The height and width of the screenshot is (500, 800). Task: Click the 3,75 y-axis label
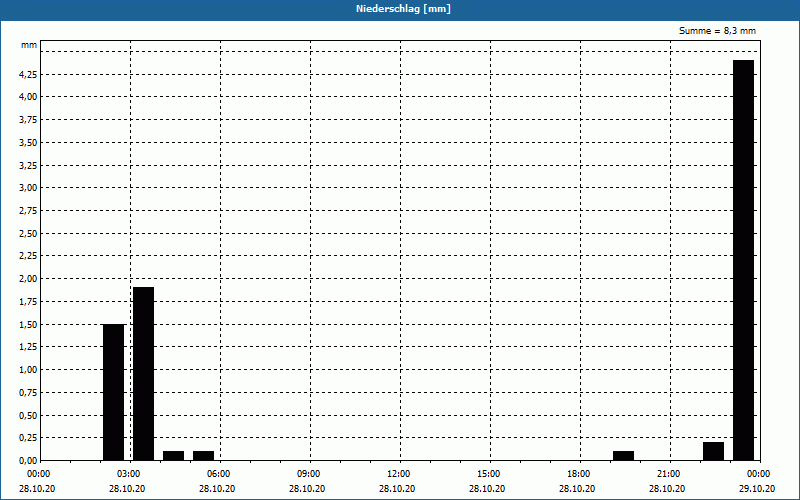point(28,120)
